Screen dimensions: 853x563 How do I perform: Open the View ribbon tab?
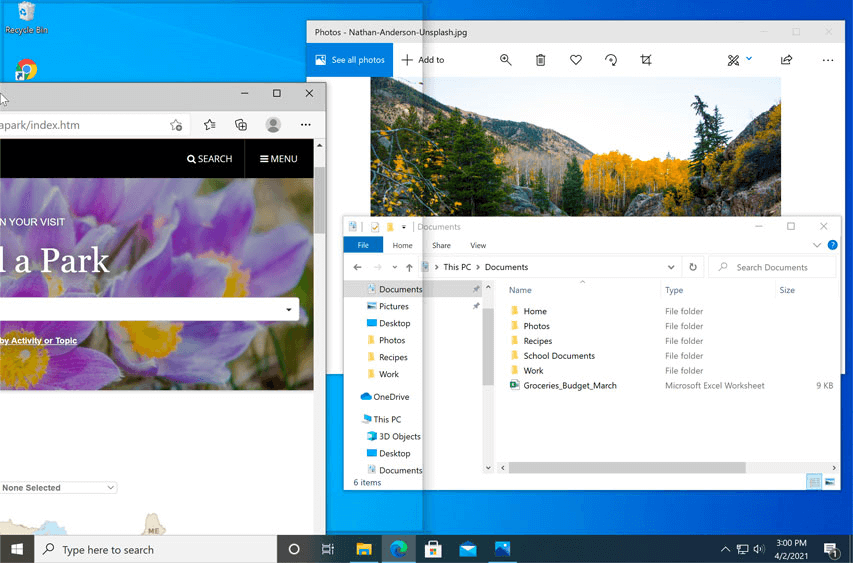point(478,245)
